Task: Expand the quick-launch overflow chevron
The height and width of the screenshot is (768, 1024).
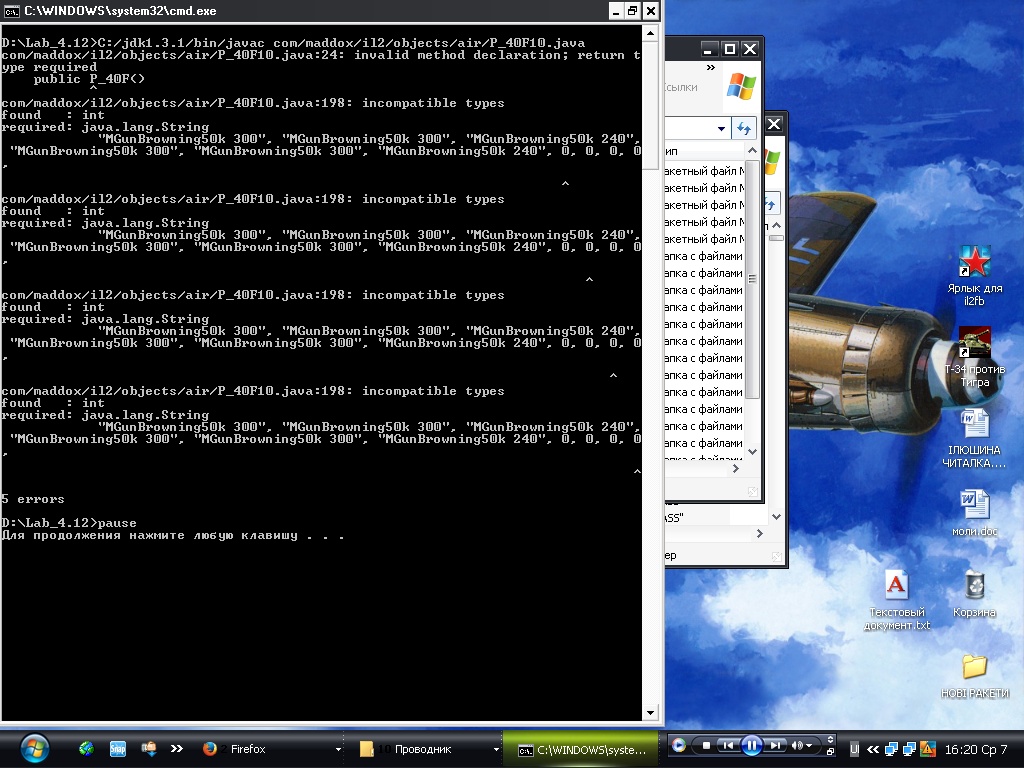Action: coord(176,748)
